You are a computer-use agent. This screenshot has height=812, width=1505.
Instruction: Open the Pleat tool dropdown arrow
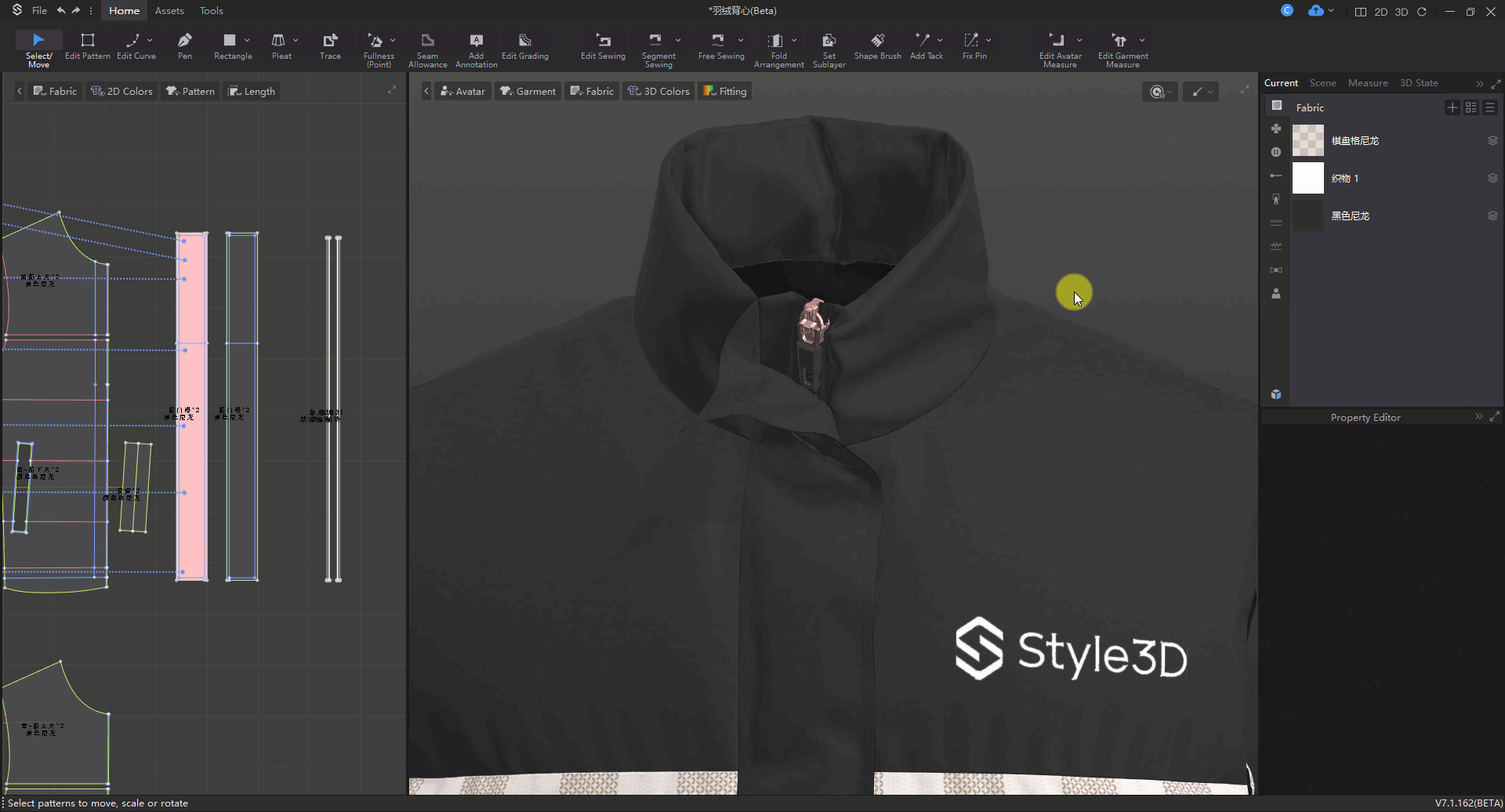(x=296, y=40)
